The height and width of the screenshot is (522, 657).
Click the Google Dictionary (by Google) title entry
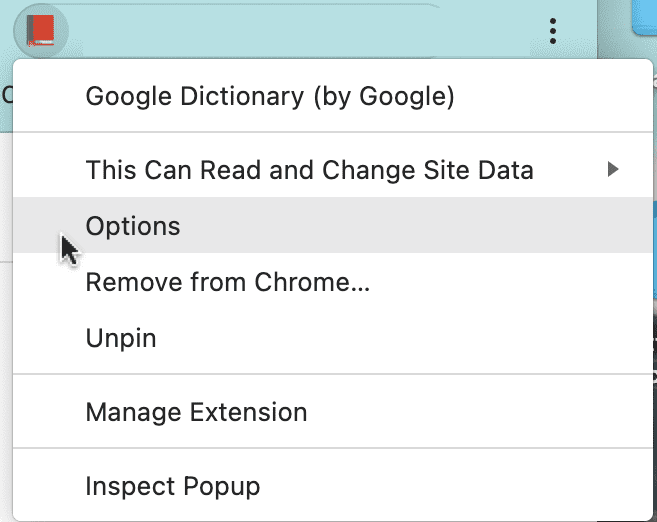point(270,96)
